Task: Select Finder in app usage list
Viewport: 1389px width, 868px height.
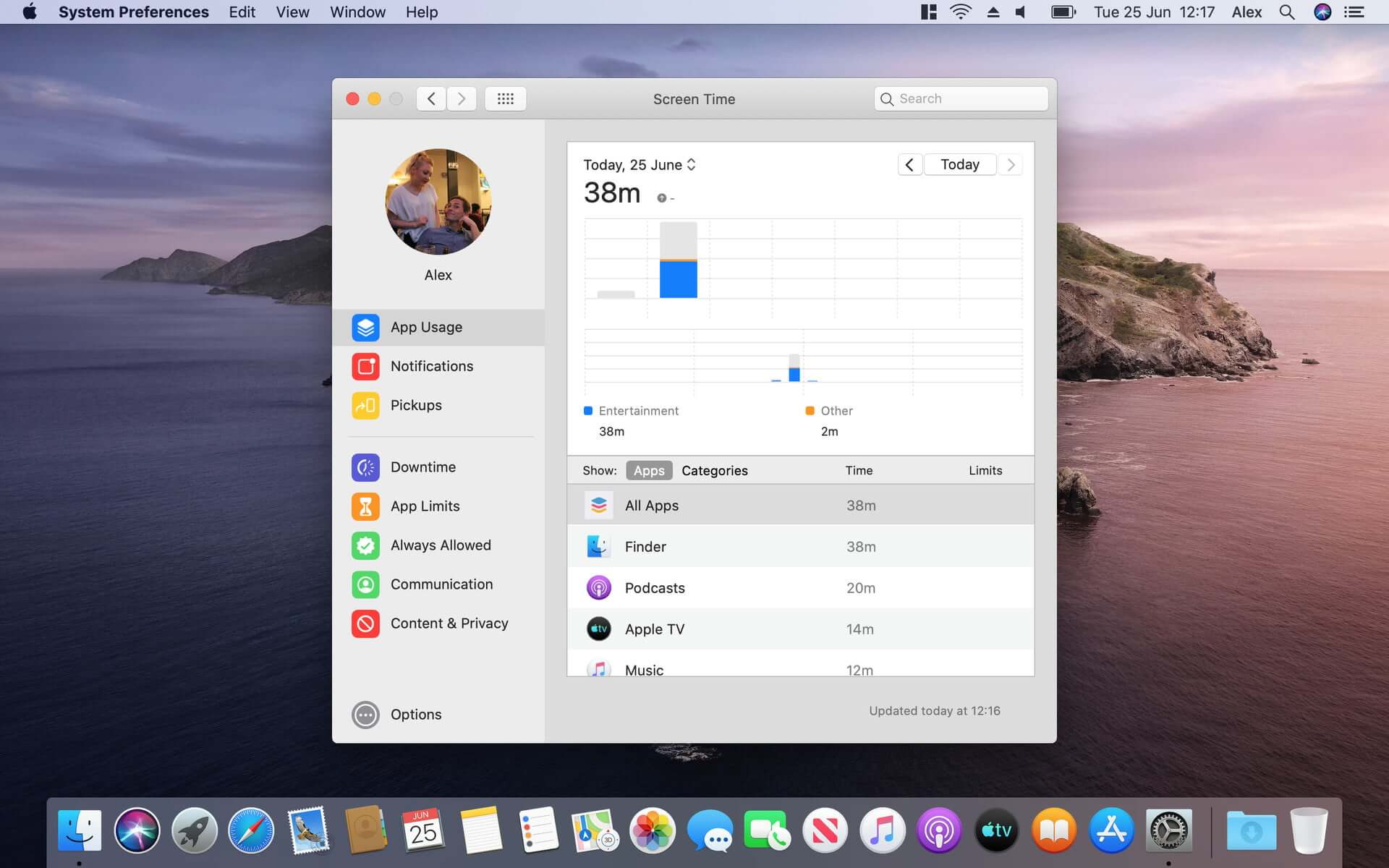Action: tap(800, 546)
